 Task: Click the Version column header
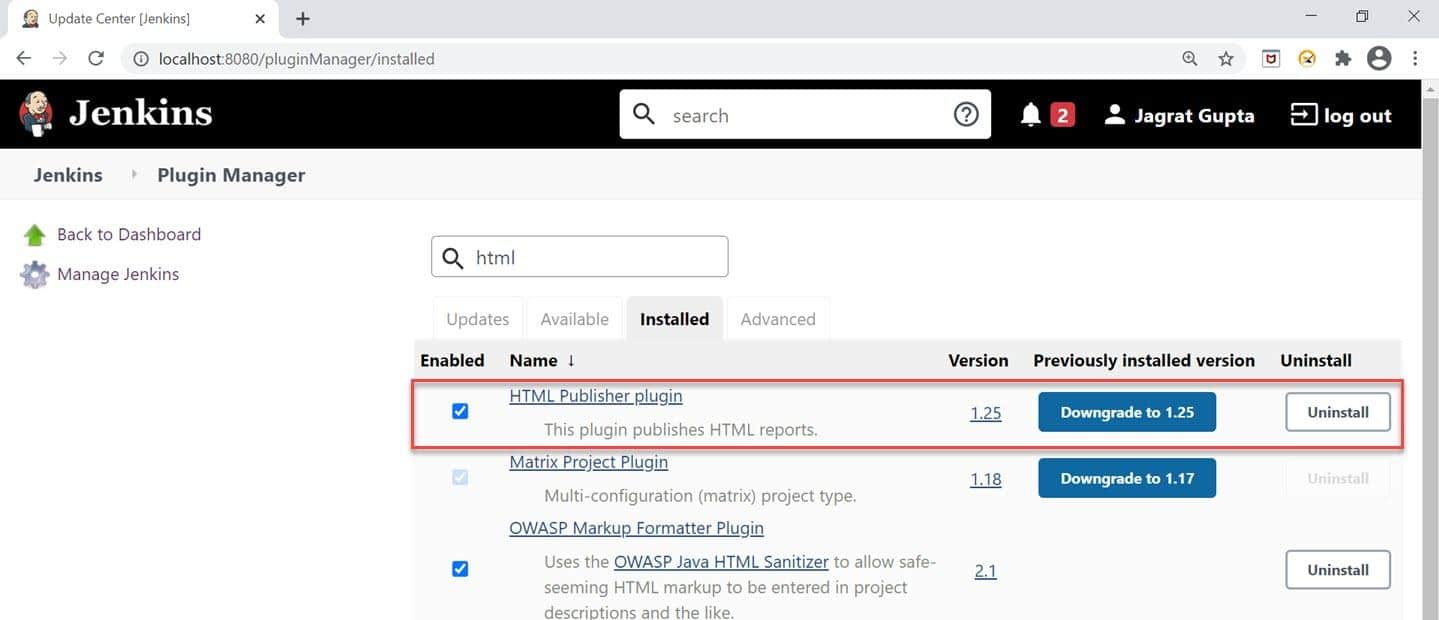coord(978,361)
